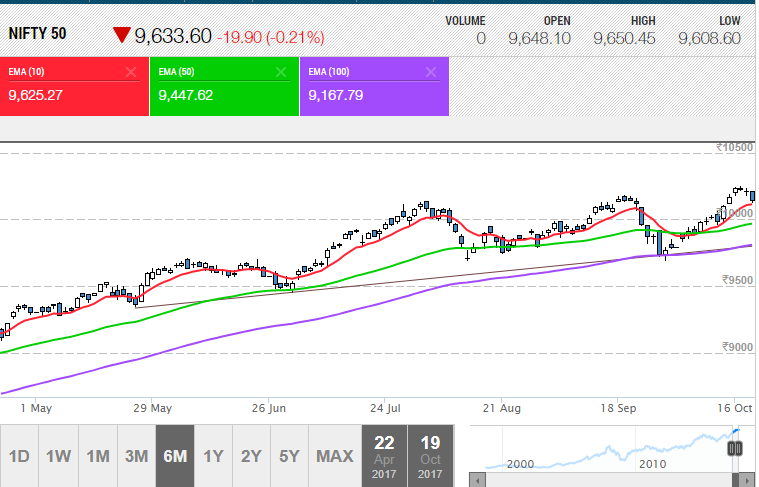Image resolution: width=759 pixels, height=487 pixels.
Task: Click the ₹9000 price axis label
Action: click(x=738, y=347)
